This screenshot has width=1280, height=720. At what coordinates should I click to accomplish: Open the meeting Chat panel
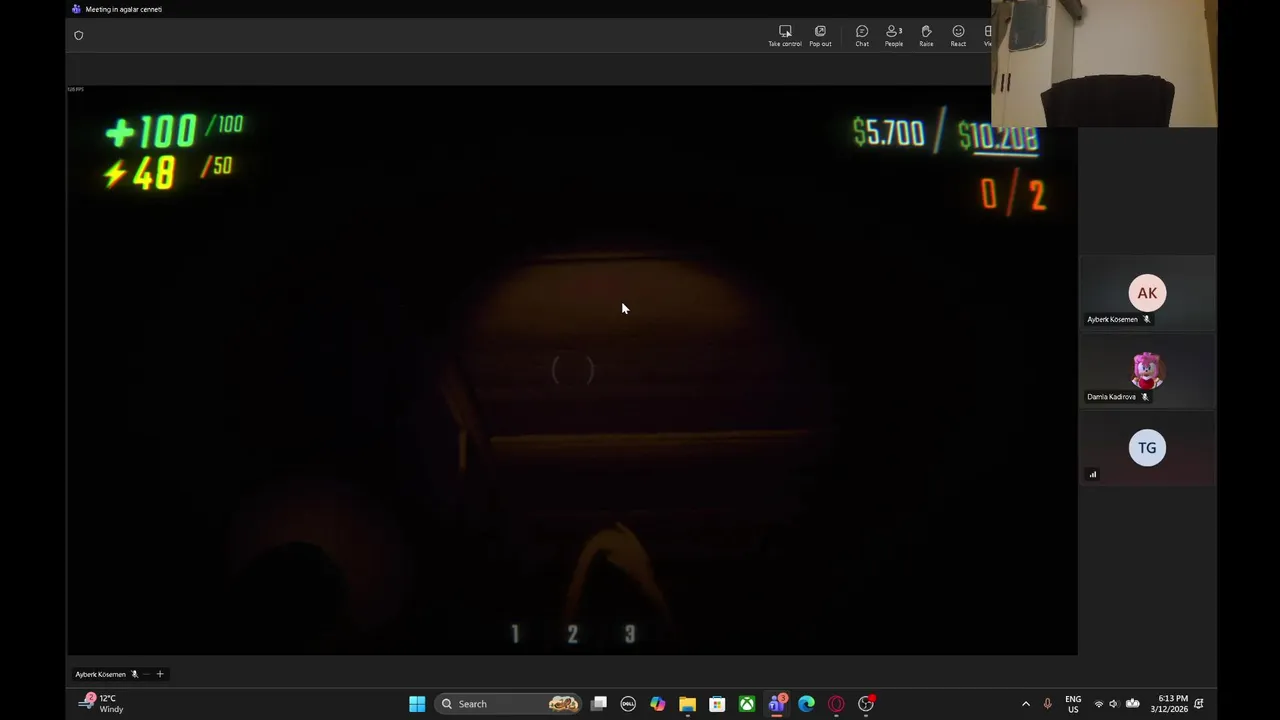[862, 36]
